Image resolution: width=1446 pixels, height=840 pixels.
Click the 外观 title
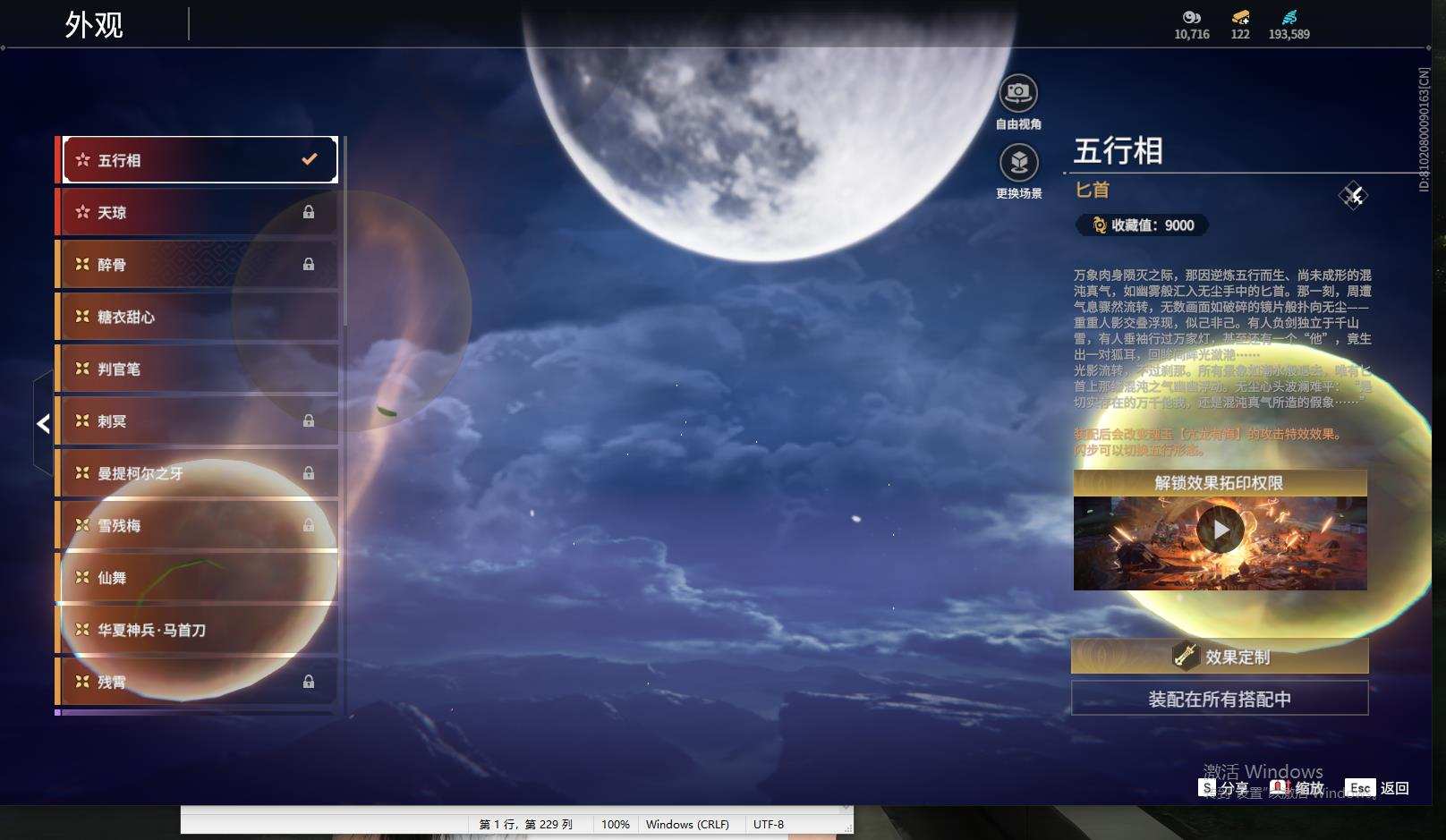coord(94,24)
